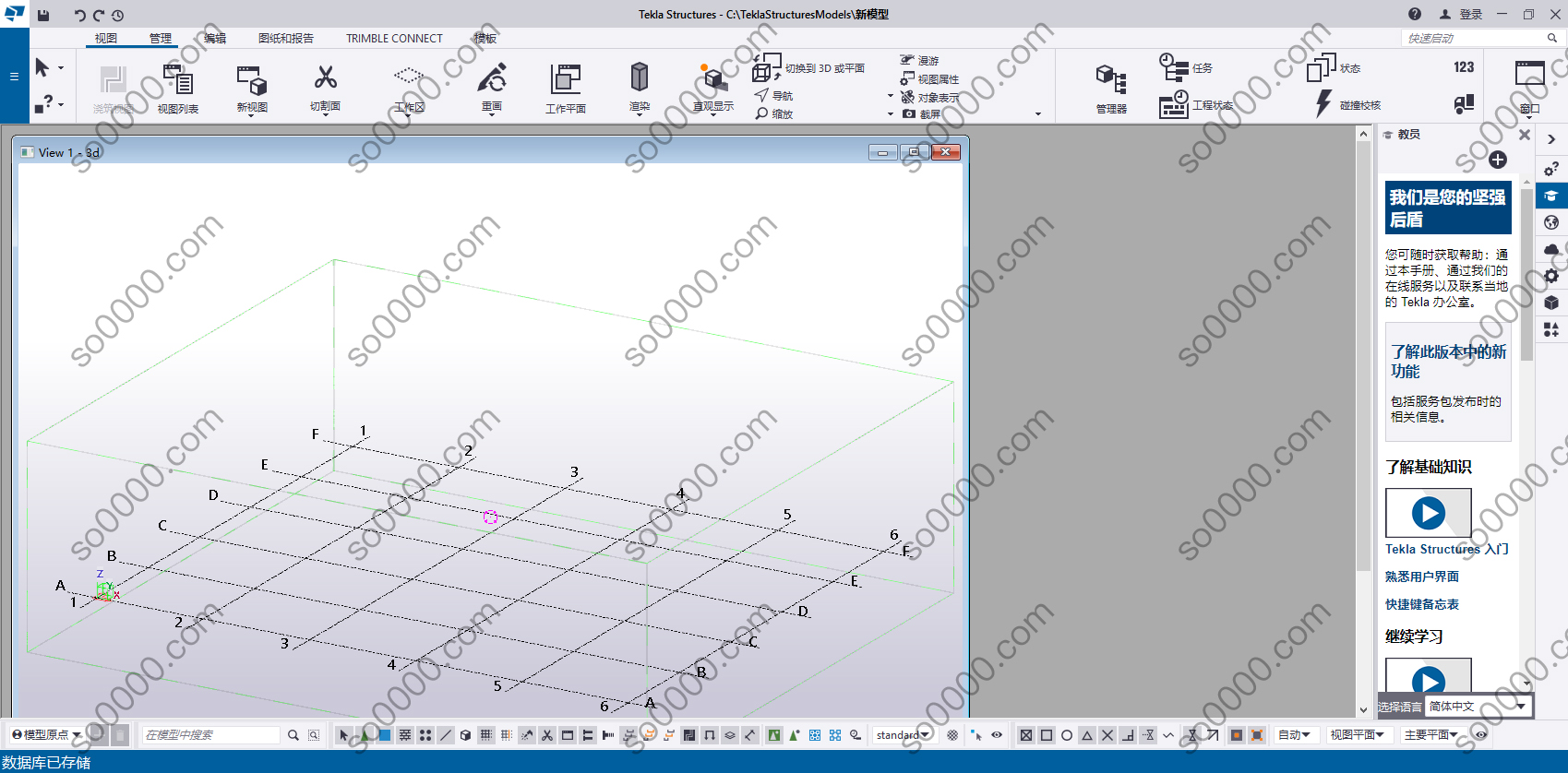This screenshot has width=1568, height=773.
Task: Click the cloud icon in side pane
Action: click(x=1551, y=250)
